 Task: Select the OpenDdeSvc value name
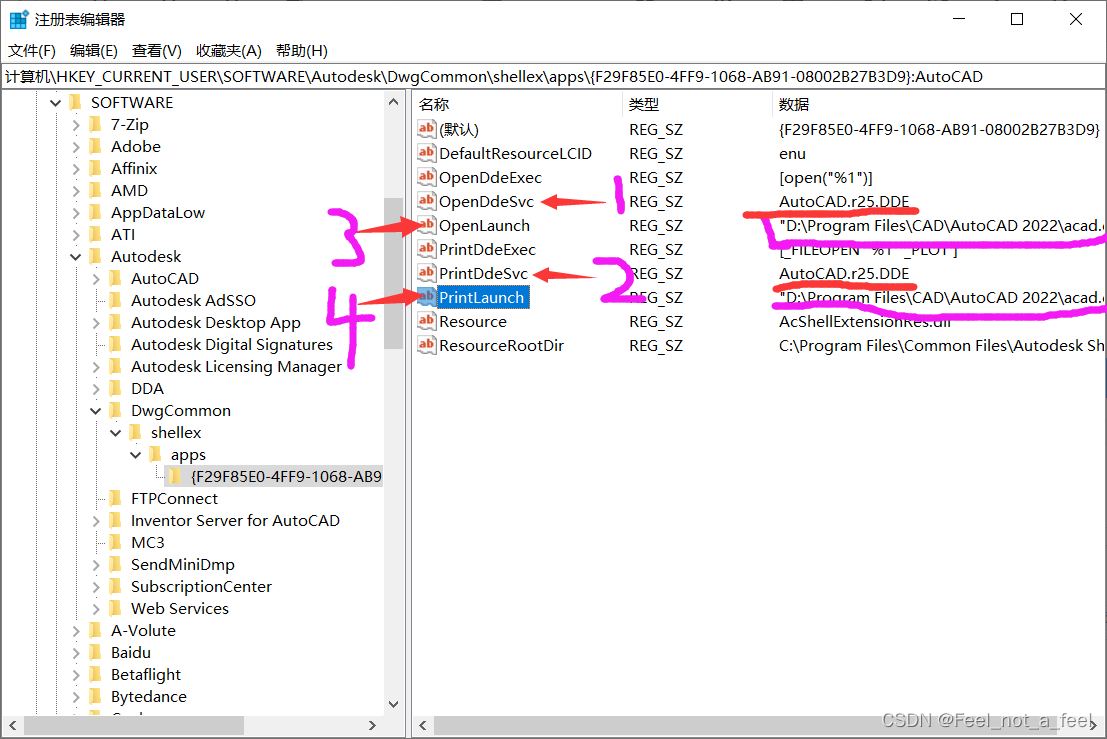click(486, 202)
